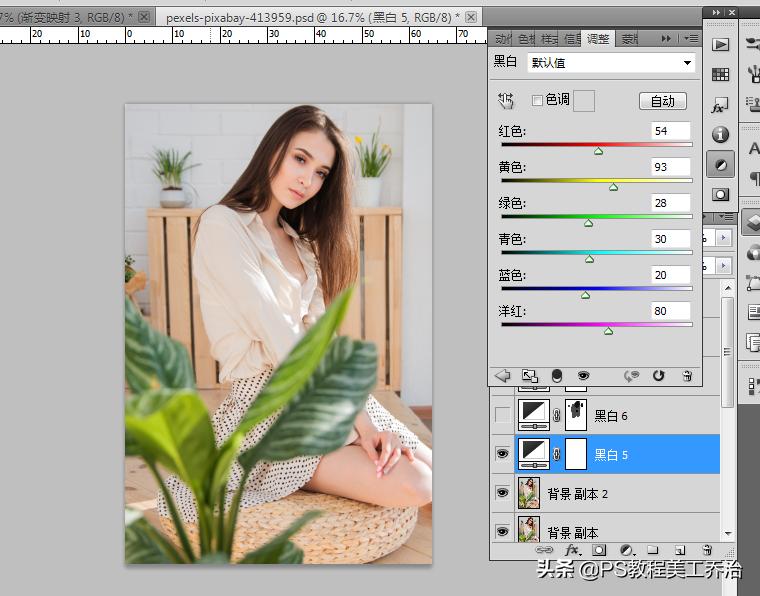Click the 青色 value field showing 30
The image size is (760, 596).
670,238
